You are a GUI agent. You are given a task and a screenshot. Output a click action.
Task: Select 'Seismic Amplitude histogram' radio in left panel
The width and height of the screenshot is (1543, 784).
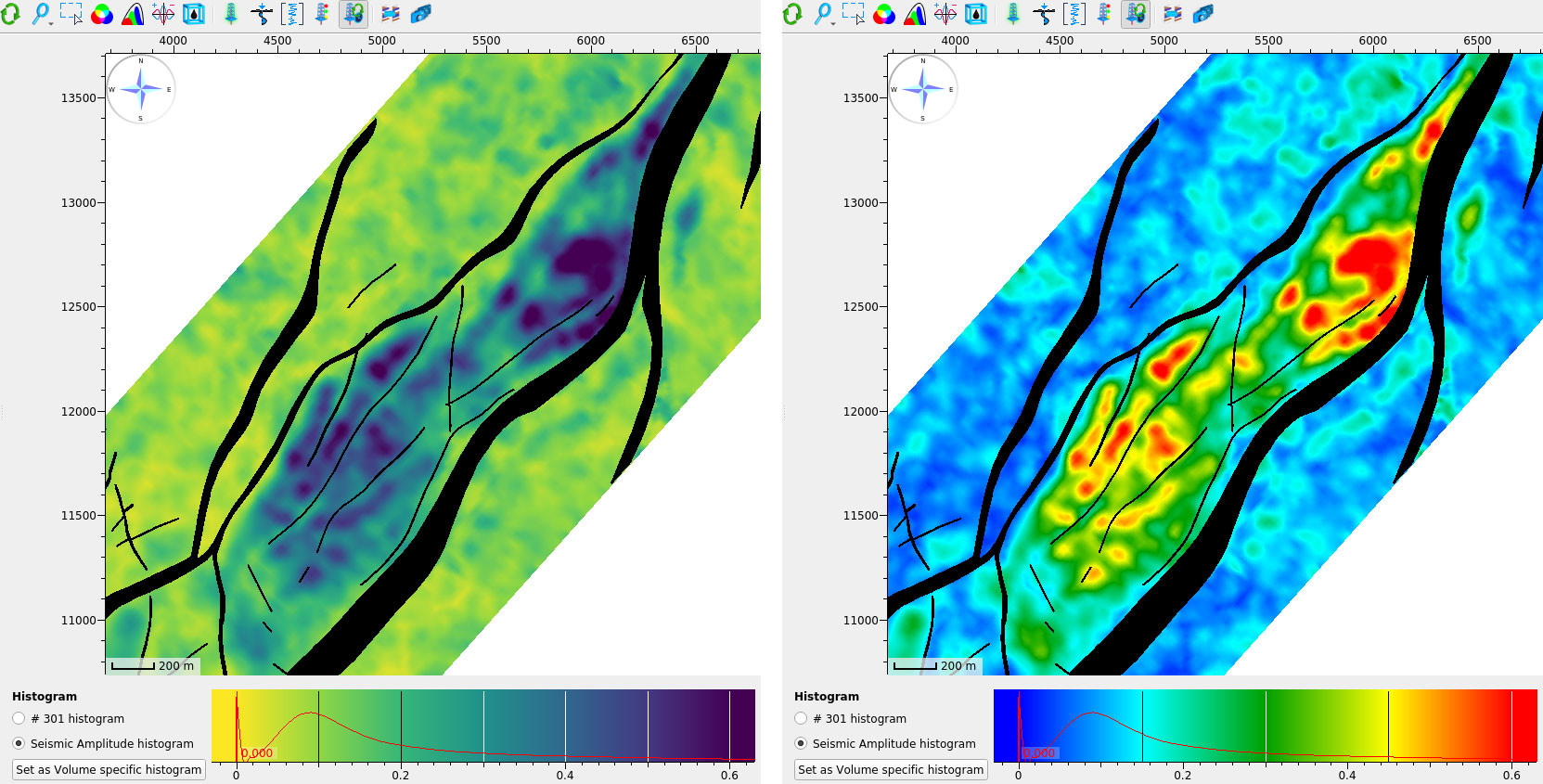(x=19, y=743)
